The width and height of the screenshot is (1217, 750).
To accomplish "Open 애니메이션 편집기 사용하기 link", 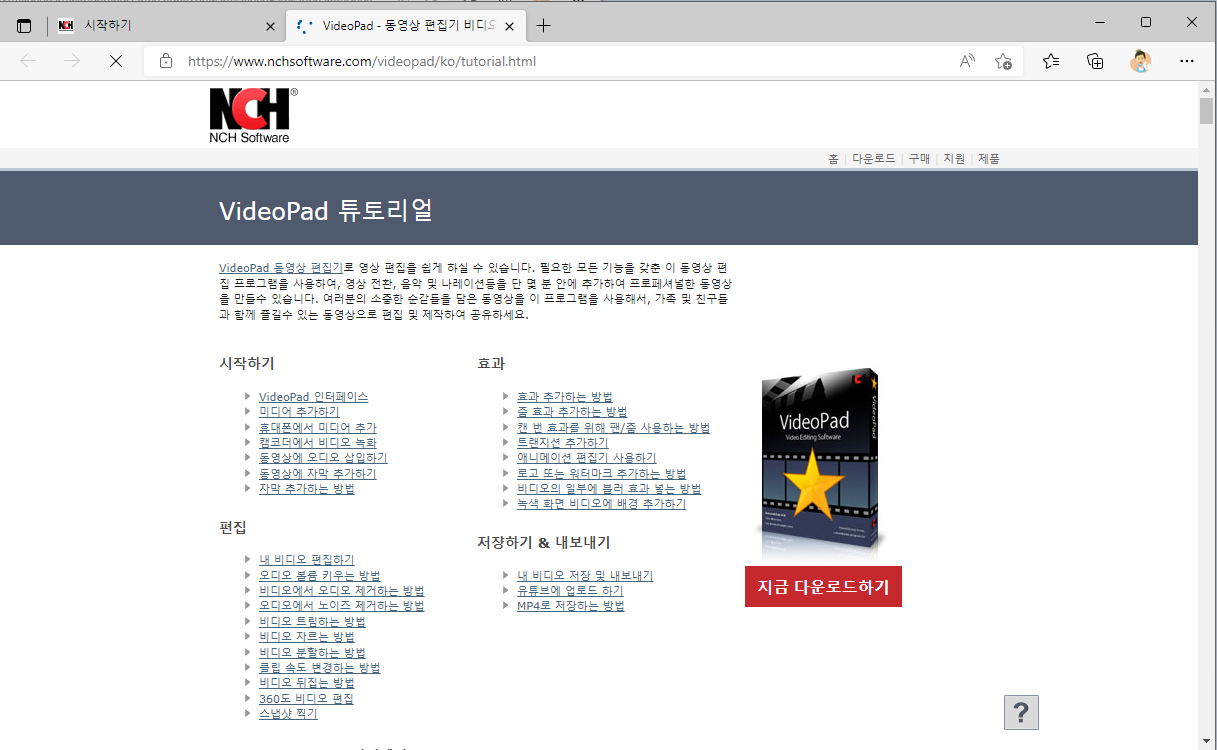I will (587, 458).
